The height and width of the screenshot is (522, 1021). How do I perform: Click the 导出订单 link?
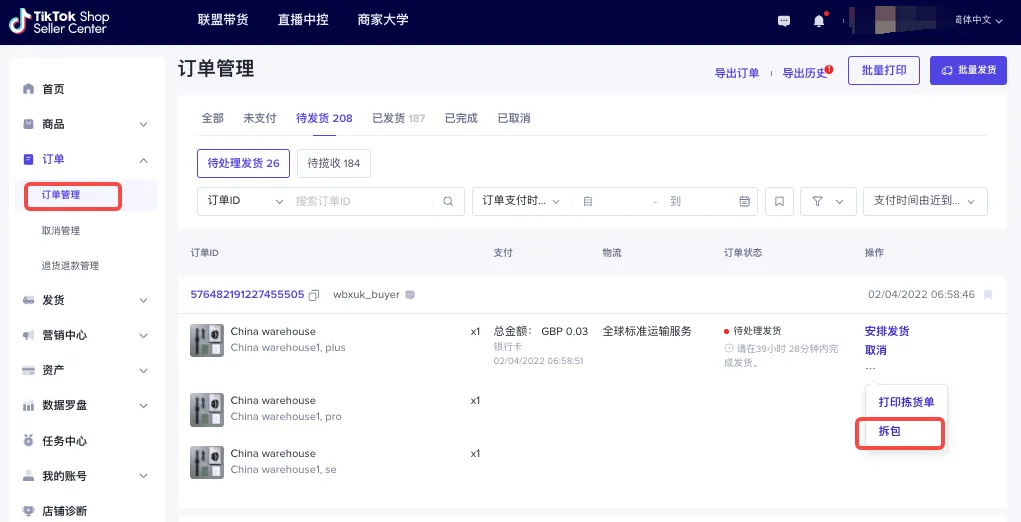point(737,73)
